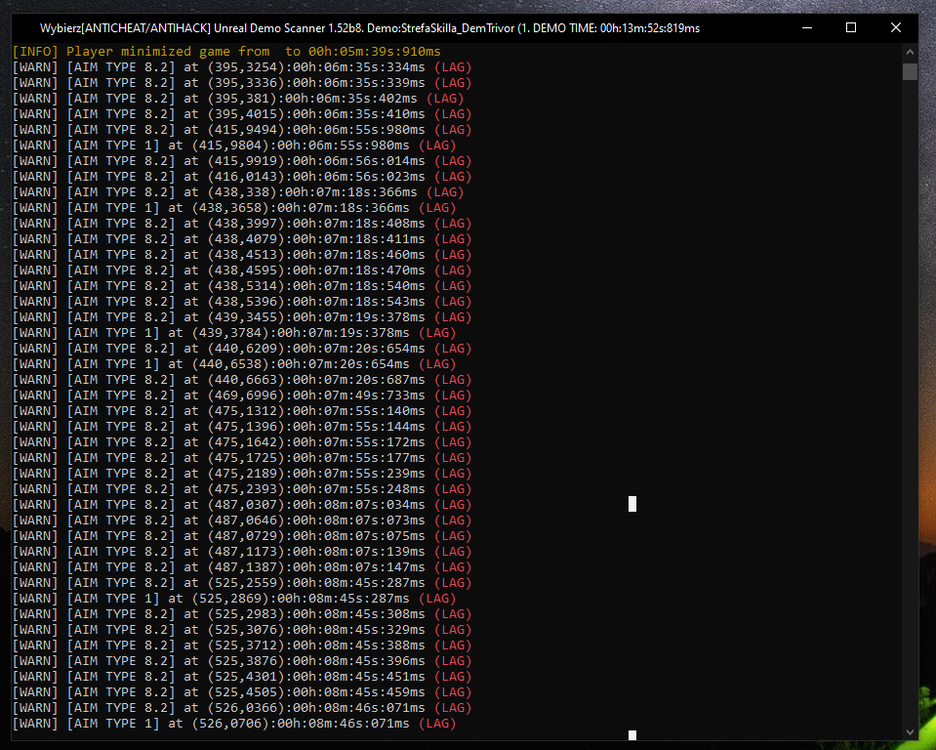Click the INFO Player minimized game line
This screenshot has width=936, height=750.
[x=227, y=51]
